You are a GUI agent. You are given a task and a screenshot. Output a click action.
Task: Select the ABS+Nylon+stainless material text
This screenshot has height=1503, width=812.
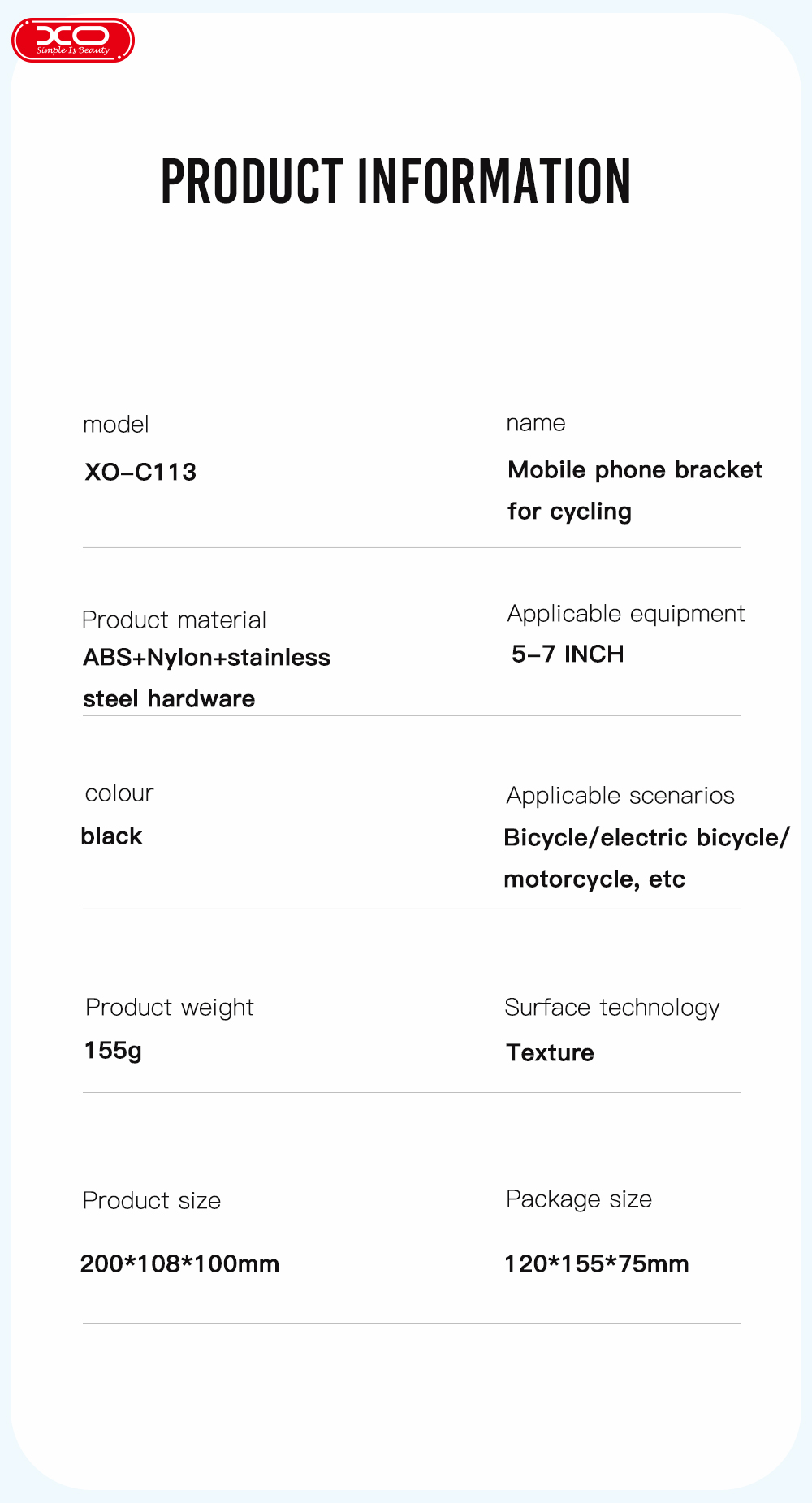tap(206, 658)
